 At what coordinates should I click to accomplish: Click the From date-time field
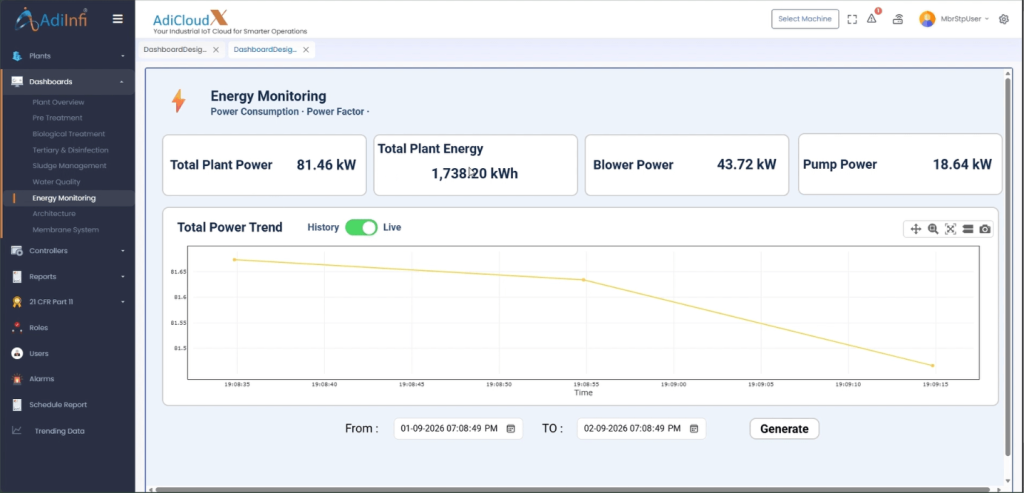point(458,429)
